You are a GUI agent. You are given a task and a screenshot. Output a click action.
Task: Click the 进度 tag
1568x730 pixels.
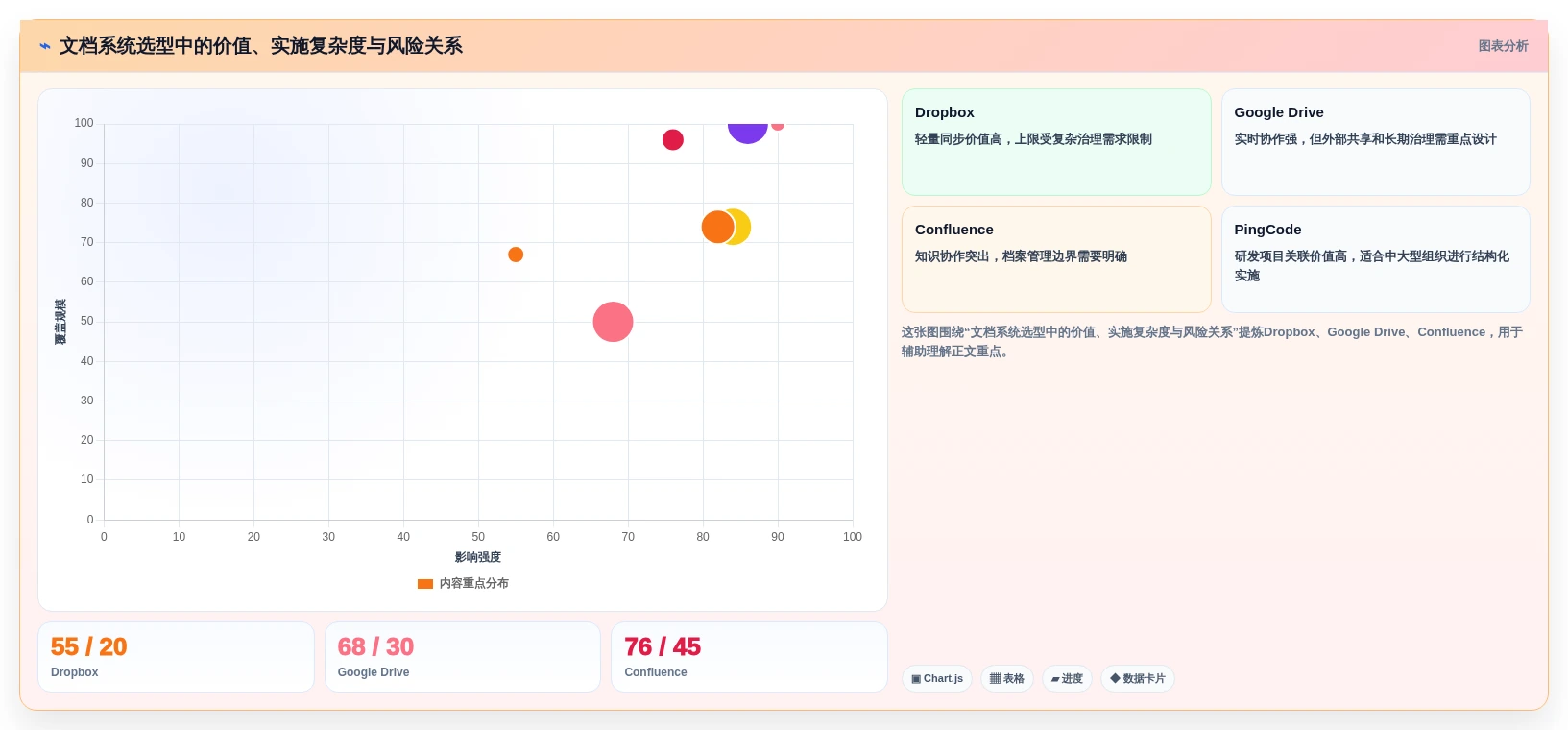click(x=1067, y=678)
